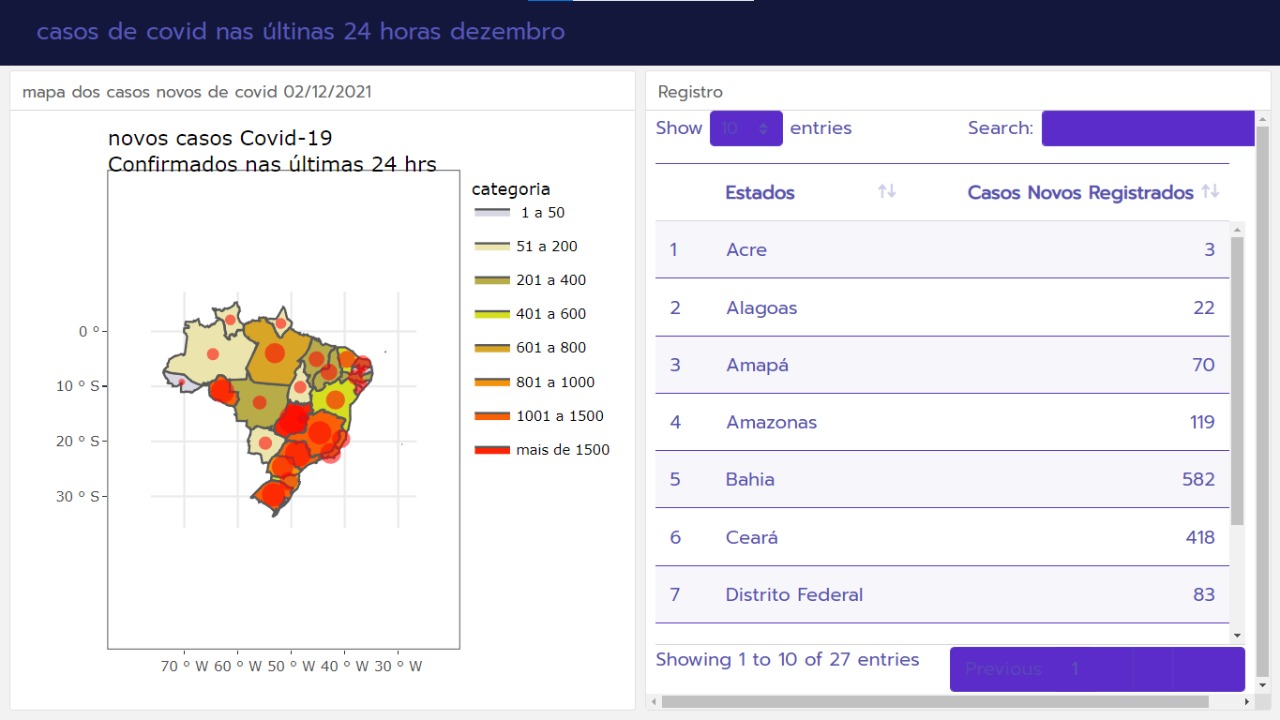The image size is (1280, 720).
Task: Click table scrollbar down arrow
Action: coord(1237,635)
